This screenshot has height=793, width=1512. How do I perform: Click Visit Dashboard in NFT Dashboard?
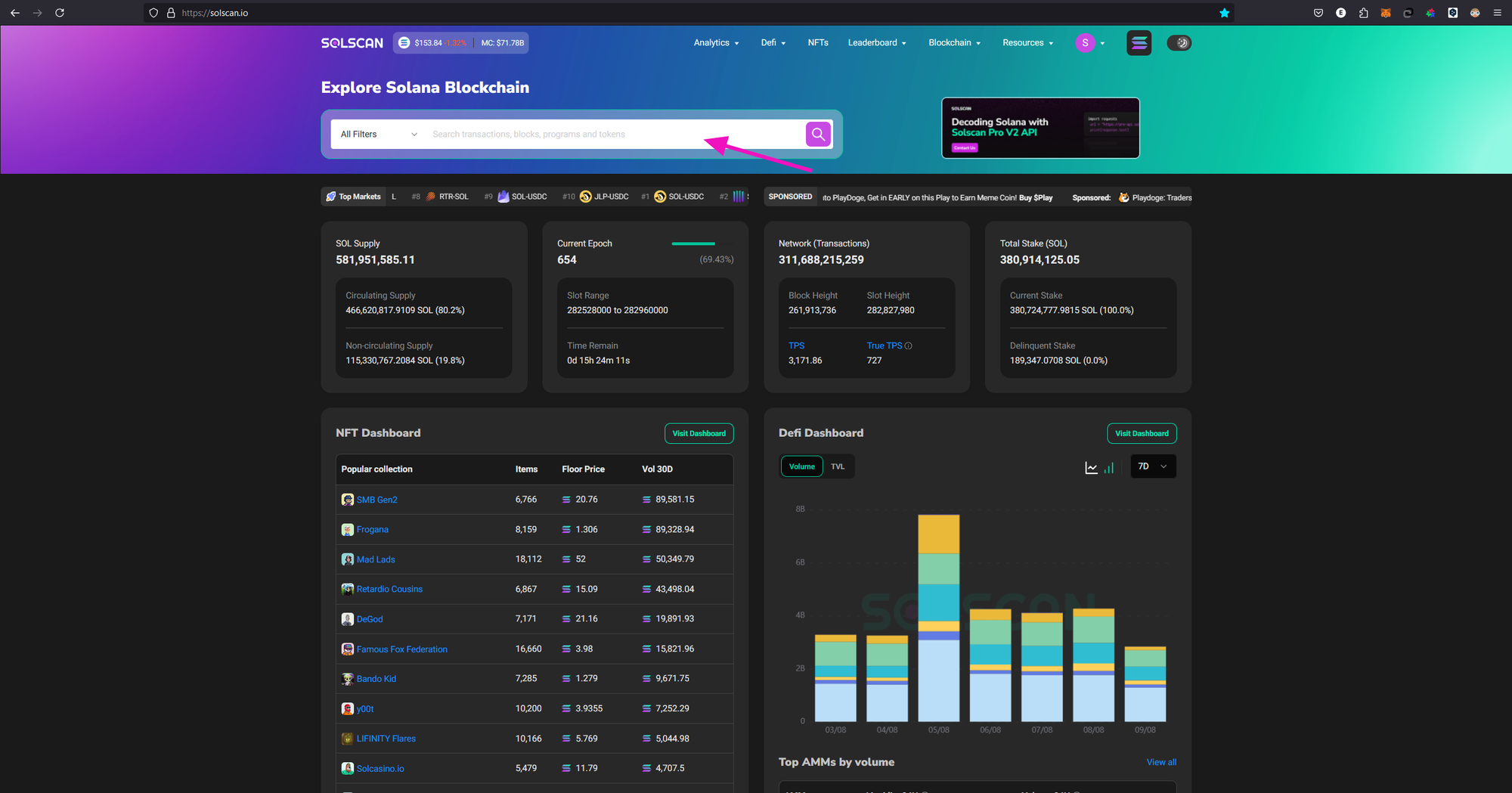coord(699,433)
